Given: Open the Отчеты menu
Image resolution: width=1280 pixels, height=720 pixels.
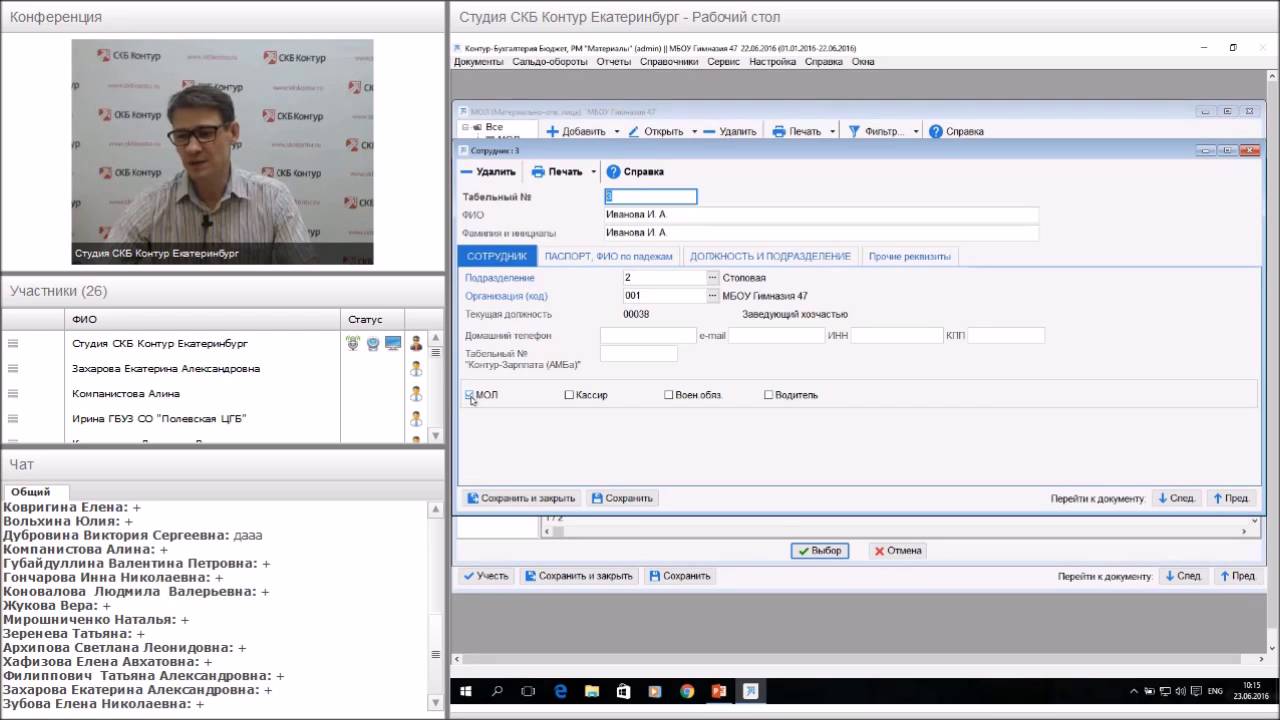Looking at the screenshot, I should point(614,61).
